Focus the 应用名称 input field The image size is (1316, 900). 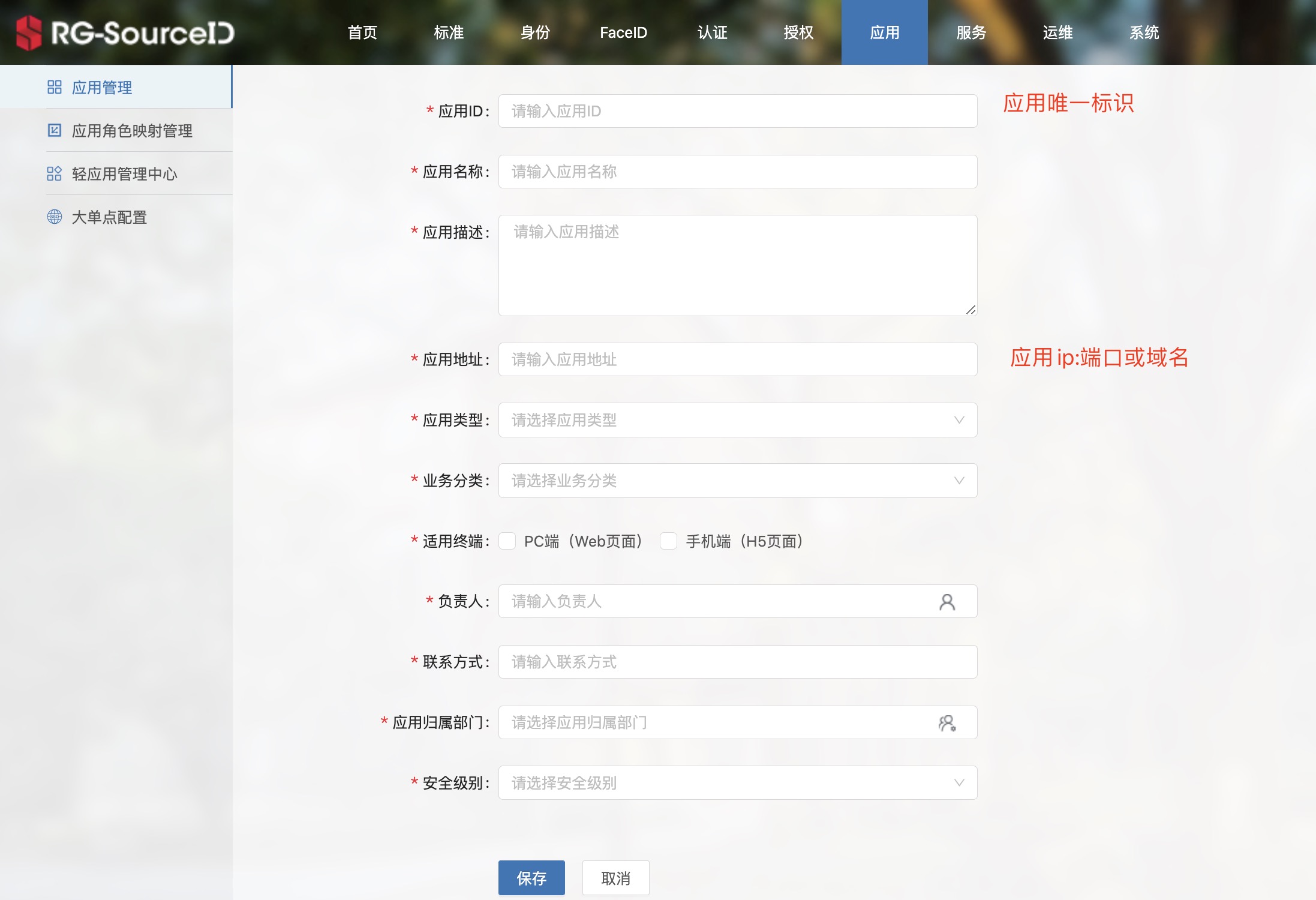pos(738,172)
